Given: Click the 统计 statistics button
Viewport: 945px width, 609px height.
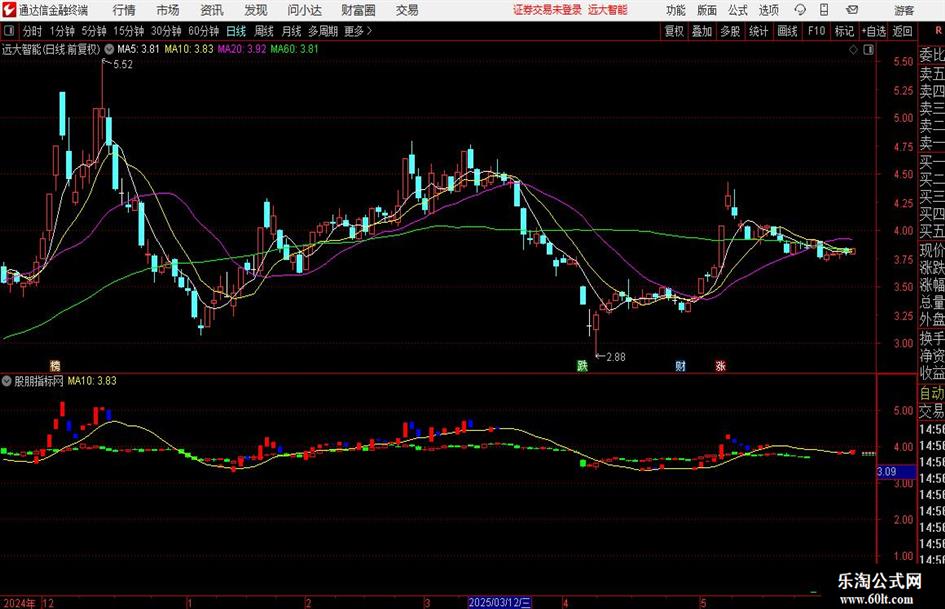Looking at the screenshot, I should (758, 31).
